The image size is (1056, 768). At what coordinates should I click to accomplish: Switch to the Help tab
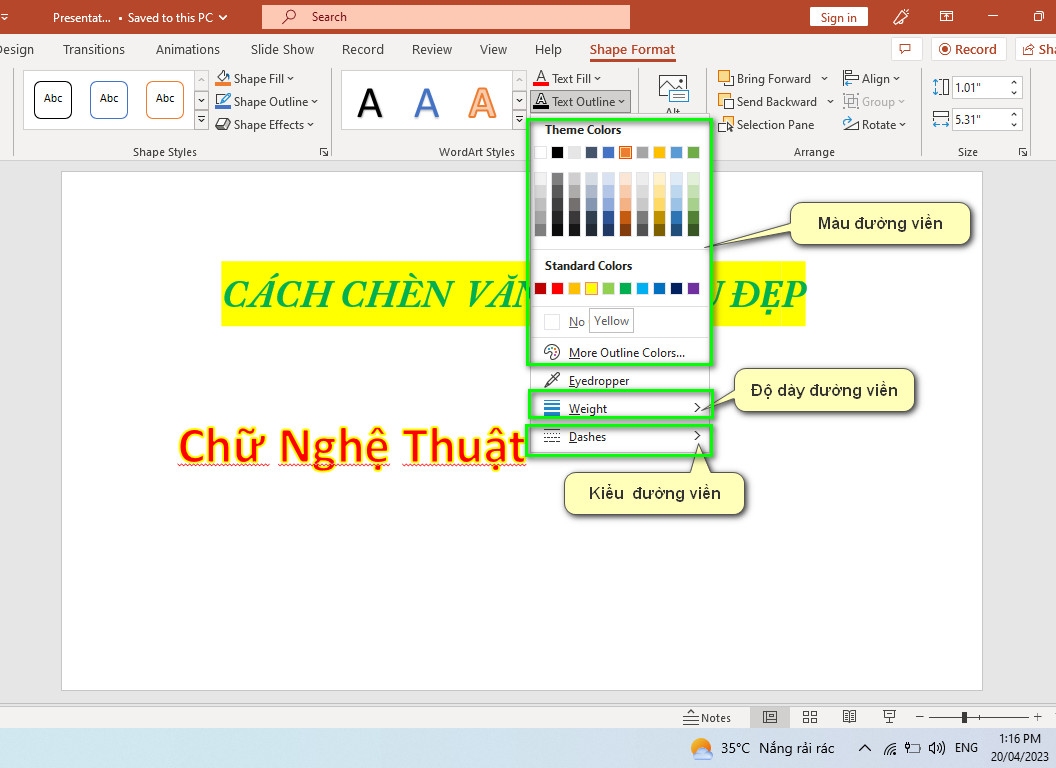pyautogui.click(x=548, y=49)
